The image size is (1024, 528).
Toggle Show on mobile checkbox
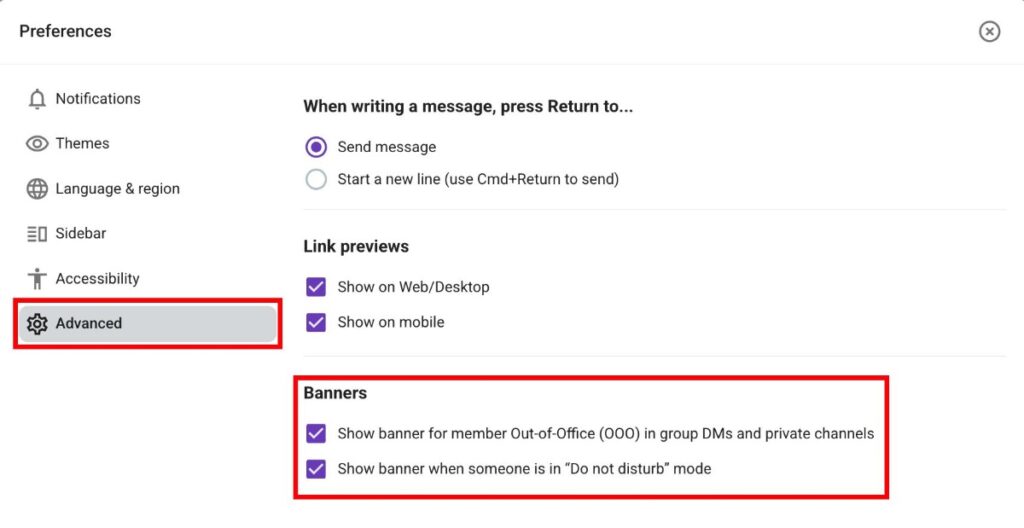pyautogui.click(x=316, y=322)
